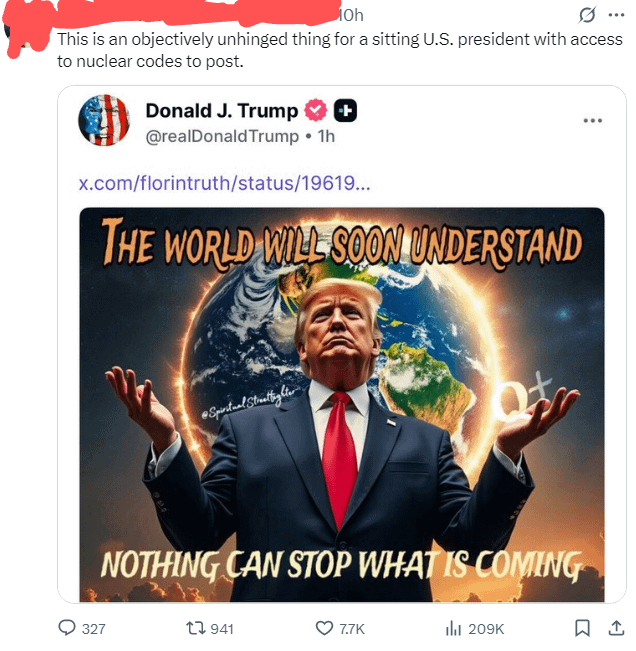Open the view analytics bar chart icon

pos(453,629)
